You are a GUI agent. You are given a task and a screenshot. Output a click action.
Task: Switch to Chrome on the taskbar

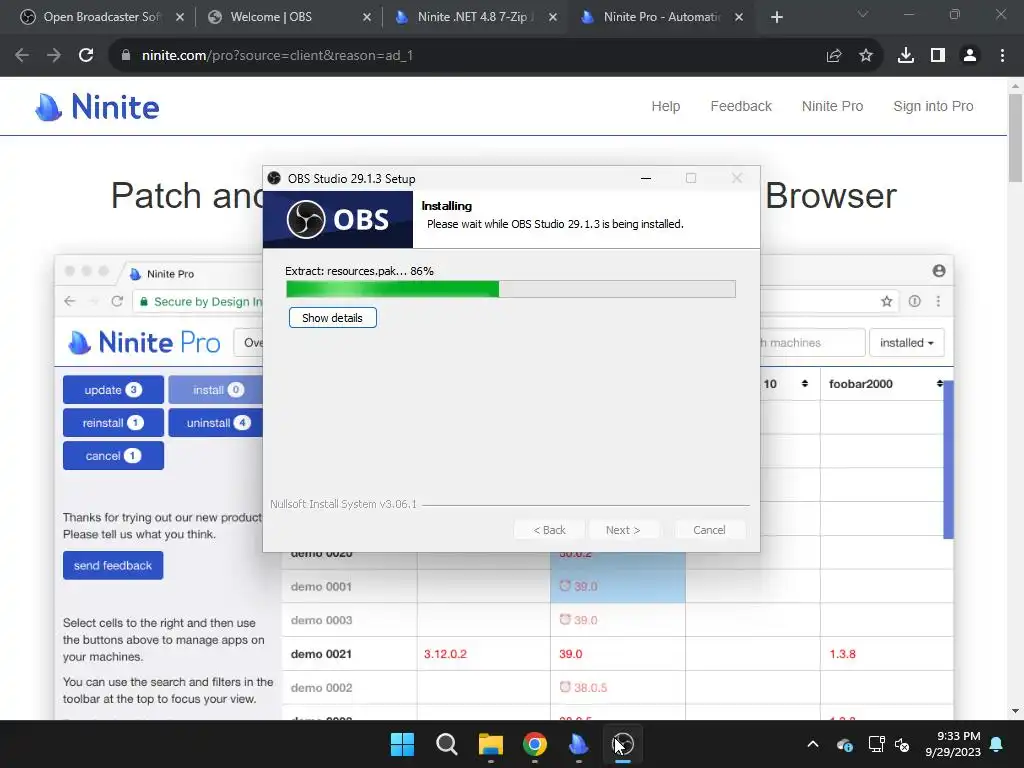[x=535, y=744]
